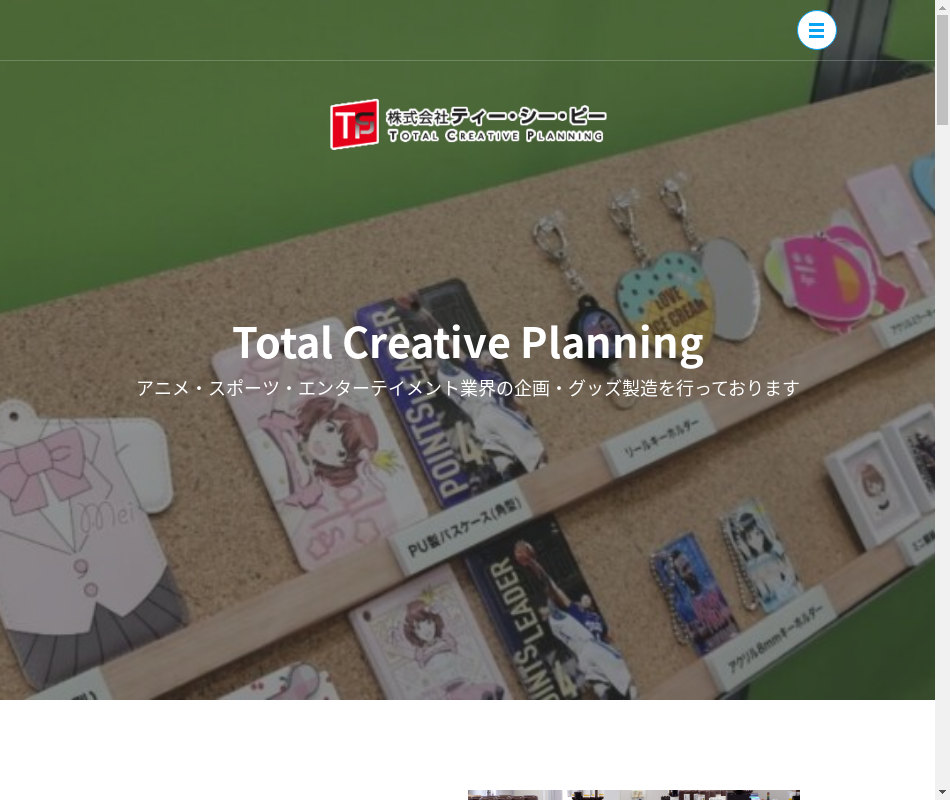The width and height of the screenshot is (950, 800).
Task: Click the リールキーホルダー label tag
Action: click(x=660, y=441)
